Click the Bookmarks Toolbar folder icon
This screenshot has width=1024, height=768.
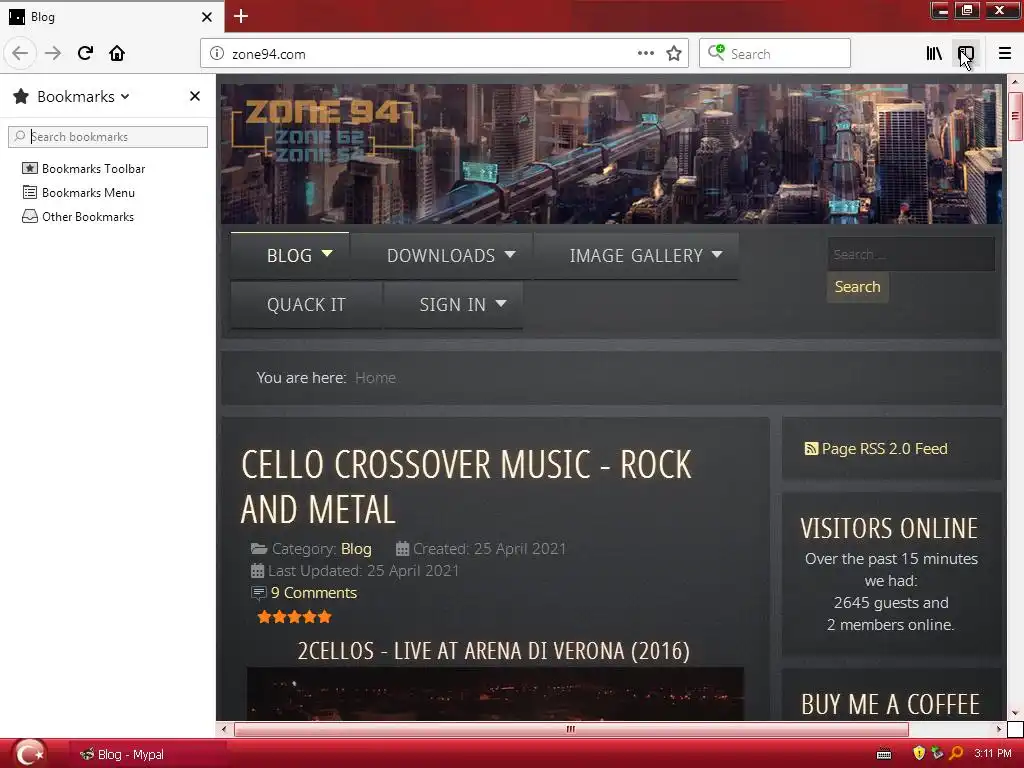(29, 168)
